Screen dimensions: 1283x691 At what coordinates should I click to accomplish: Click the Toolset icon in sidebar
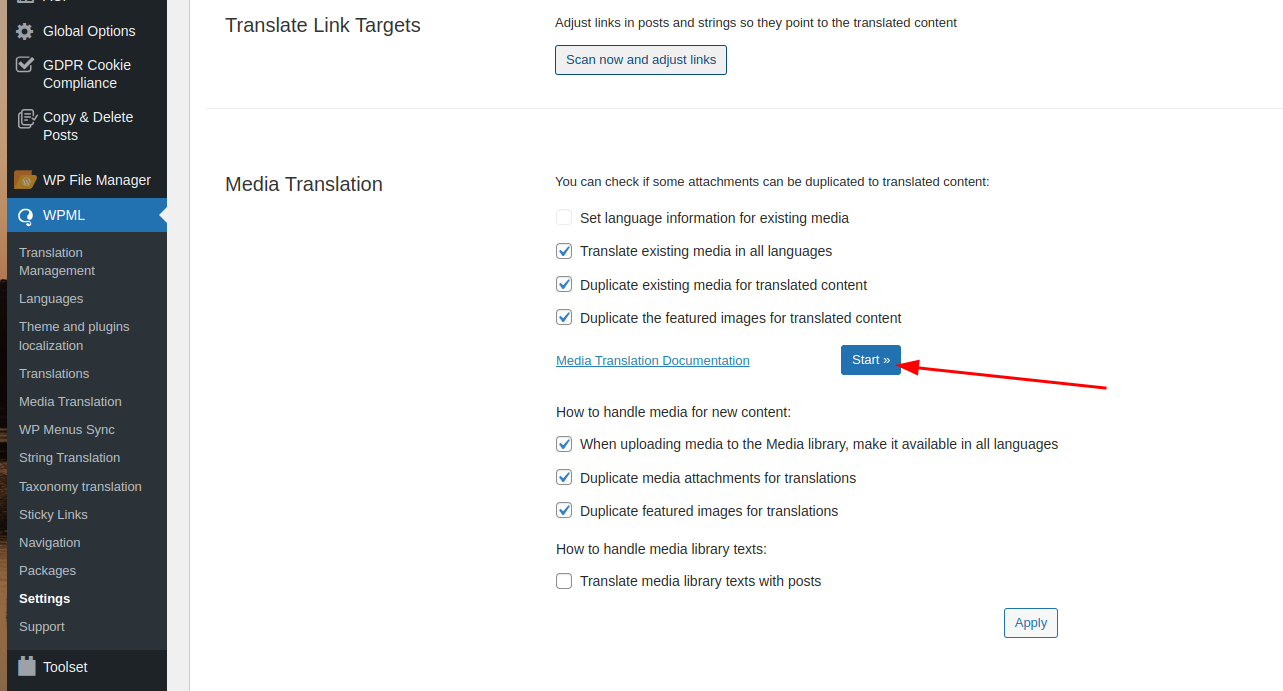(x=25, y=667)
